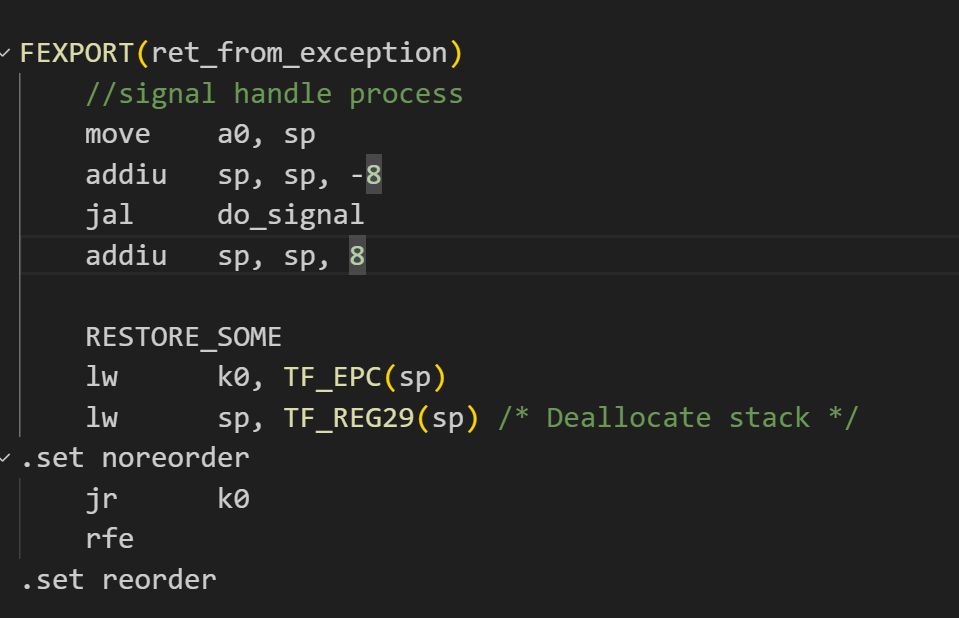Click the k0 register in lw line

pos(234,378)
